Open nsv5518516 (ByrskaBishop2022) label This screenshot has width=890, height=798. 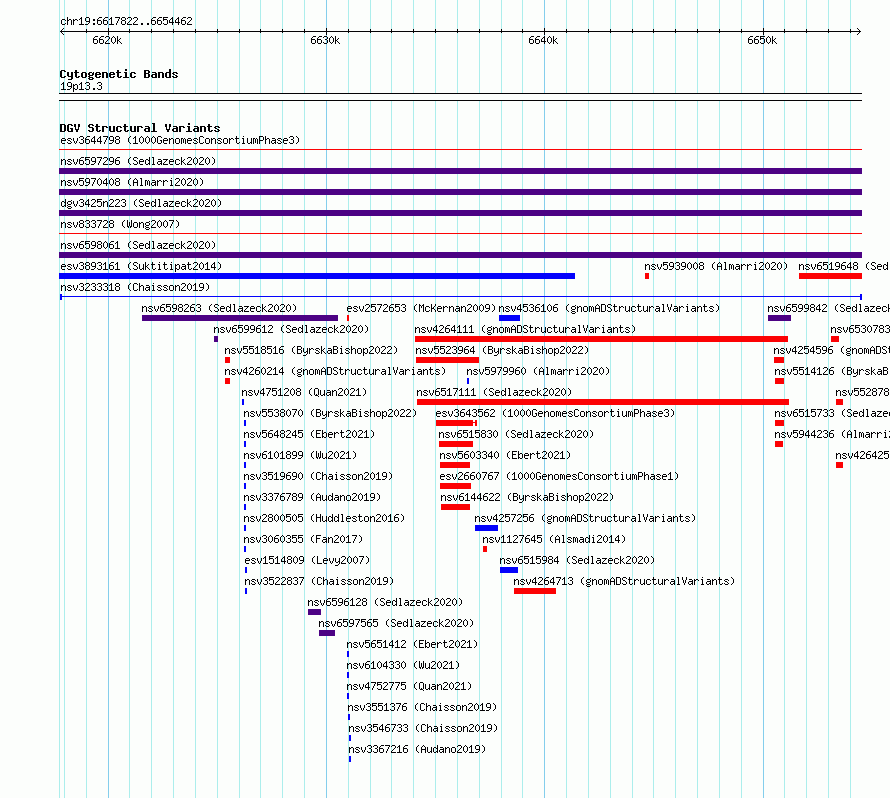click(x=311, y=350)
